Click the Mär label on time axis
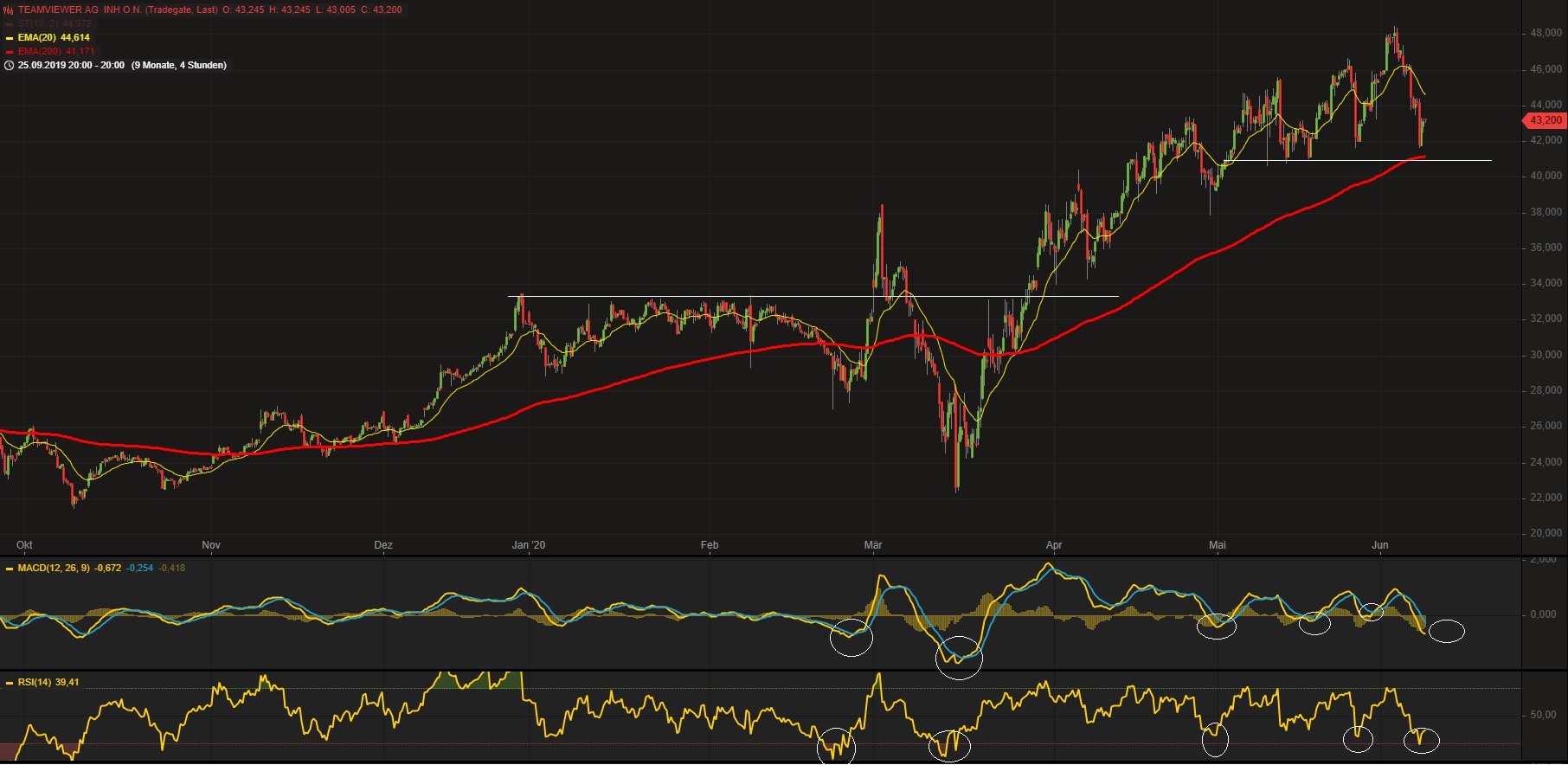The width and height of the screenshot is (1568, 765). click(873, 545)
